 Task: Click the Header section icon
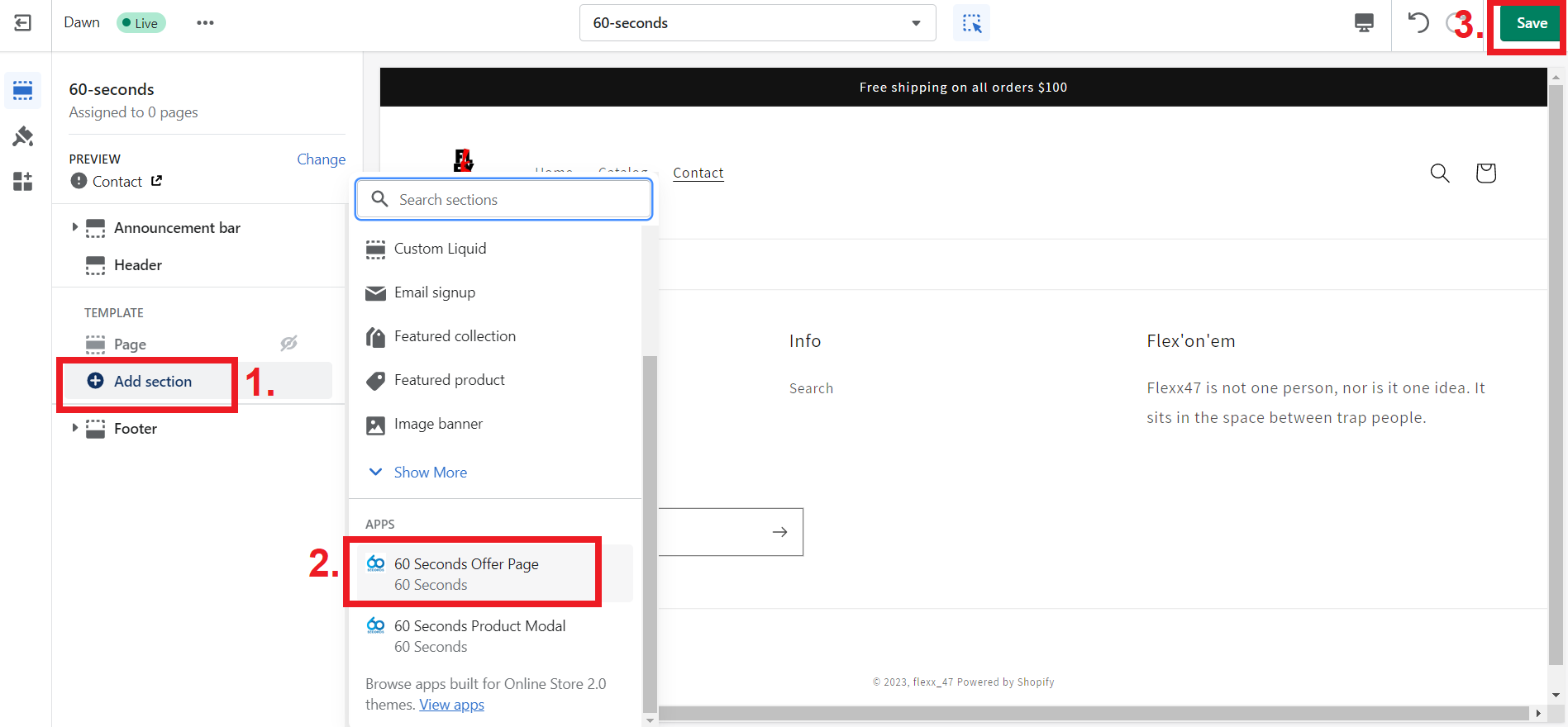coord(96,265)
